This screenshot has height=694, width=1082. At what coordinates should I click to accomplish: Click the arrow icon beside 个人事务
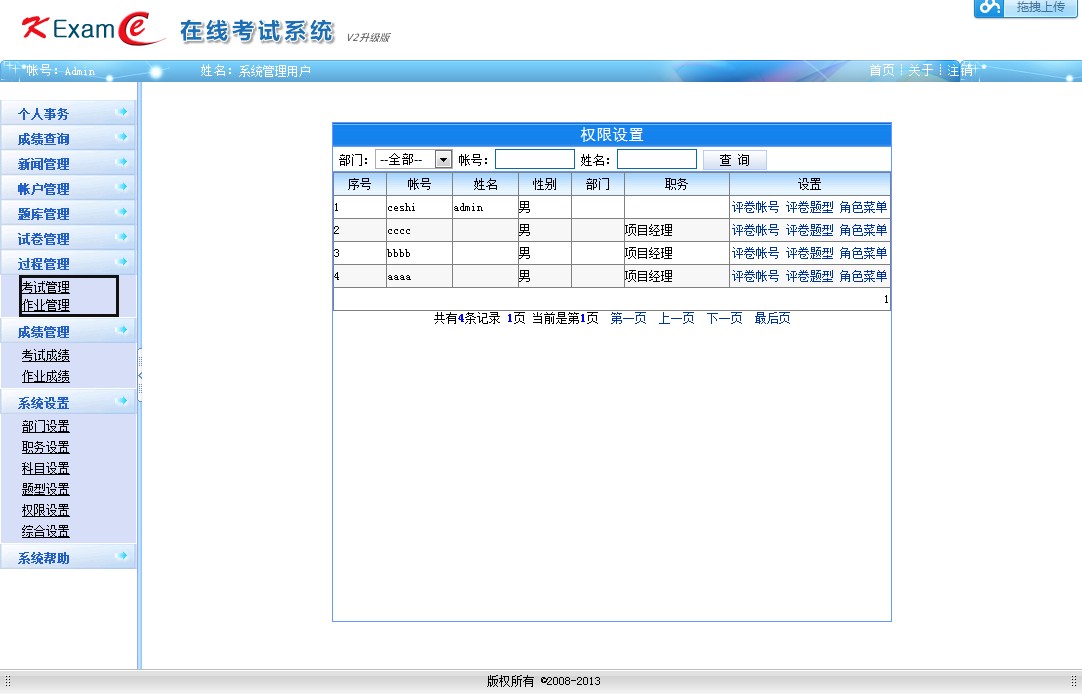pyautogui.click(x=122, y=113)
